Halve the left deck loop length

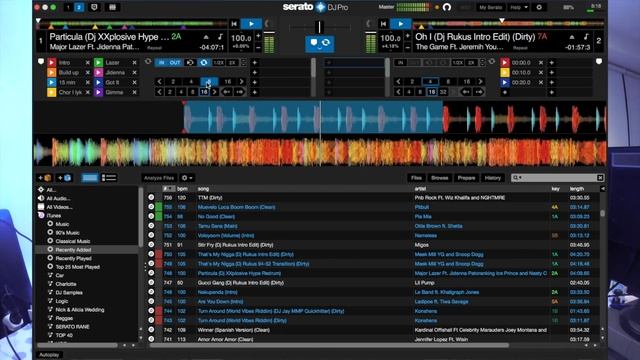218,62
